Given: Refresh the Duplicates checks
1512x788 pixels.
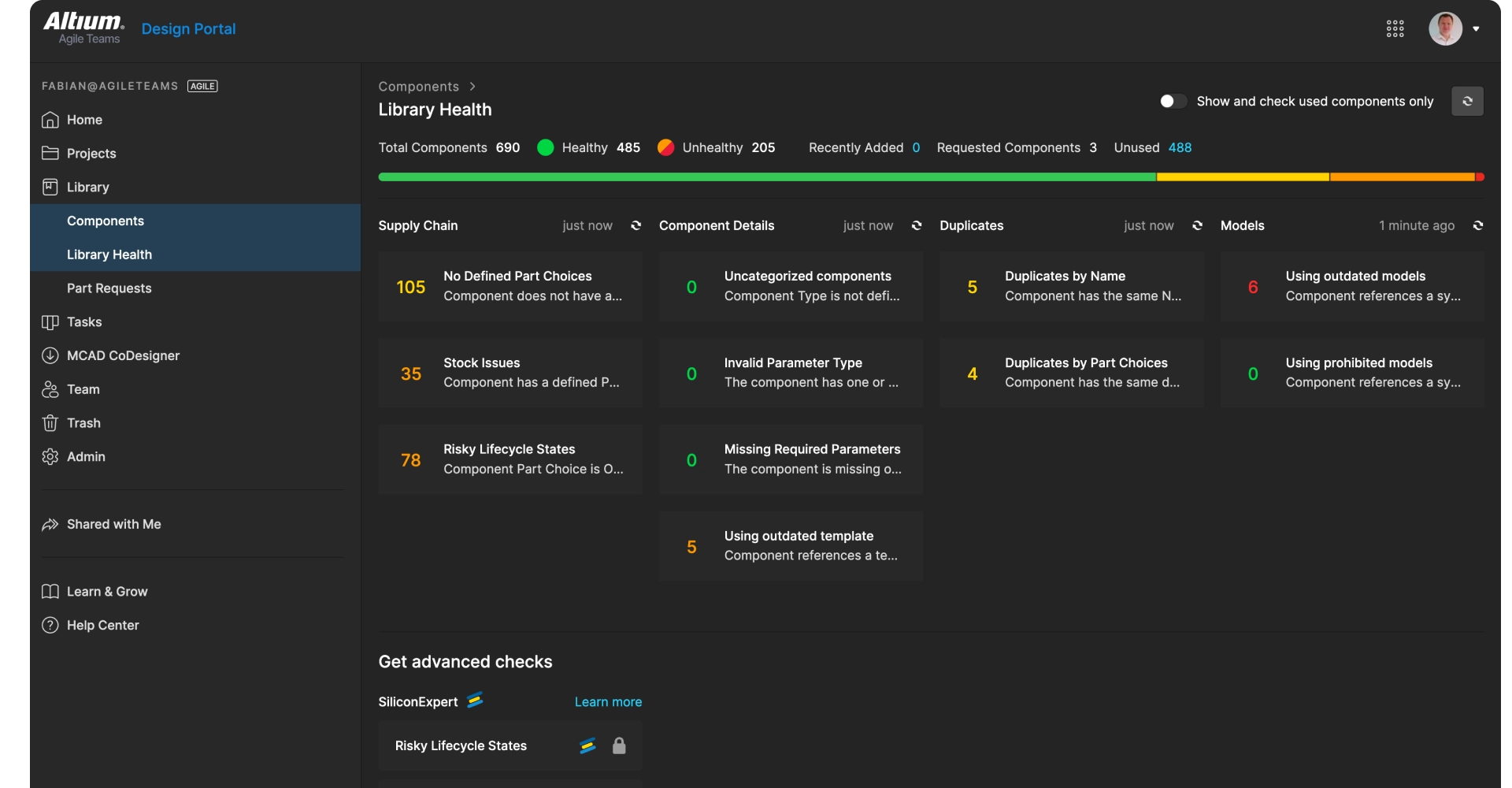Looking at the screenshot, I should pyautogui.click(x=1197, y=225).
